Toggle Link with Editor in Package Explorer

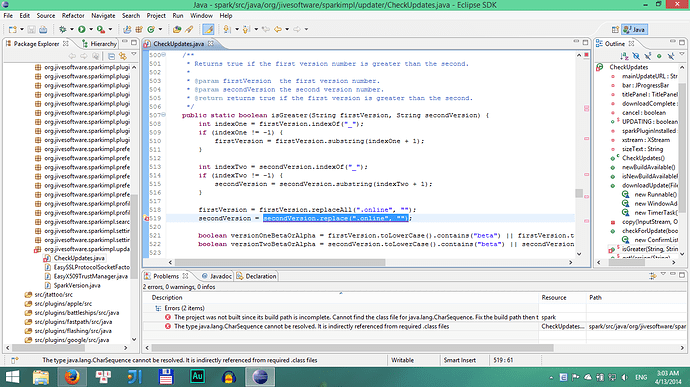(x=123, y=56)
